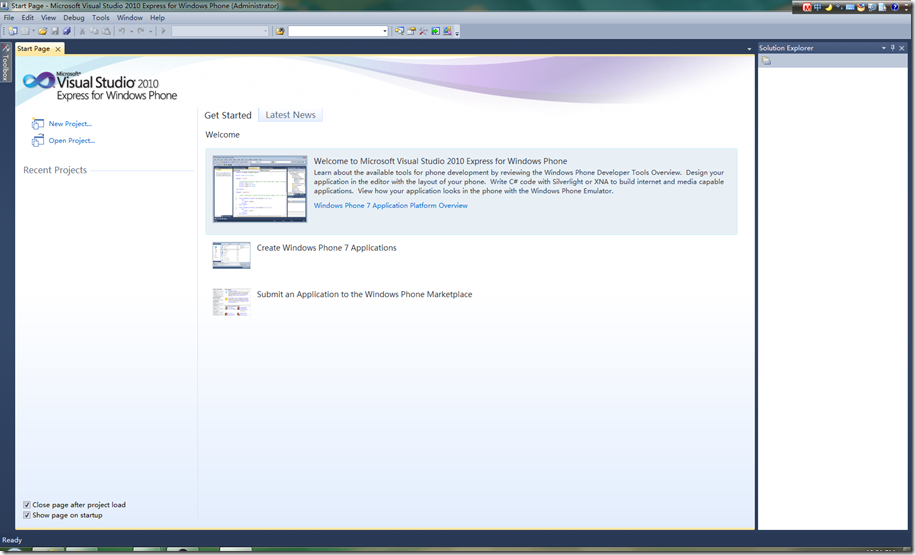Screen dimensions: 915x555
Task: Click the Extension Manager toolbar icon
Action: click(x=447, y=31)
